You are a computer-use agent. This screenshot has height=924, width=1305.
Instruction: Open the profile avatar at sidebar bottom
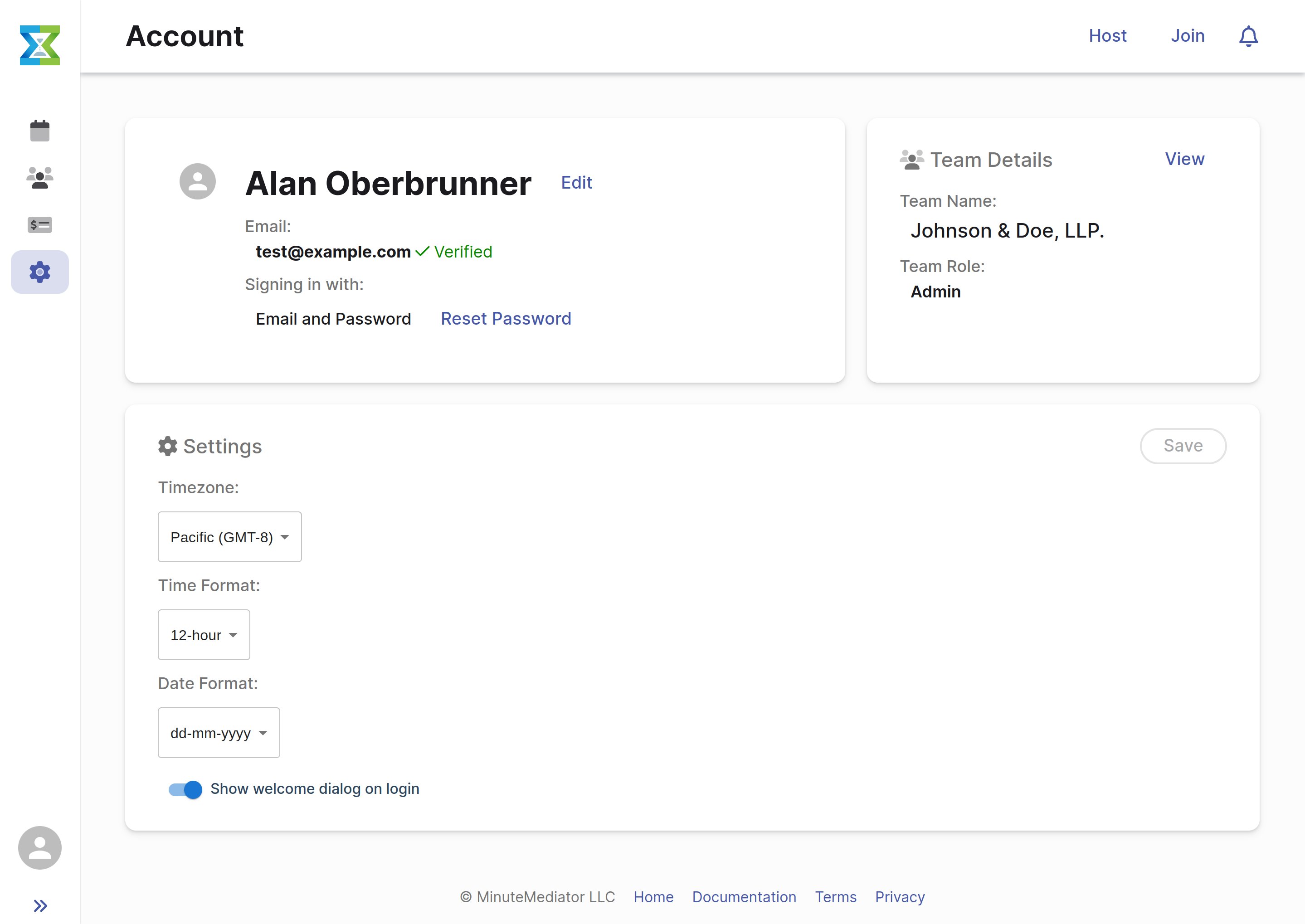click(39, 848)
